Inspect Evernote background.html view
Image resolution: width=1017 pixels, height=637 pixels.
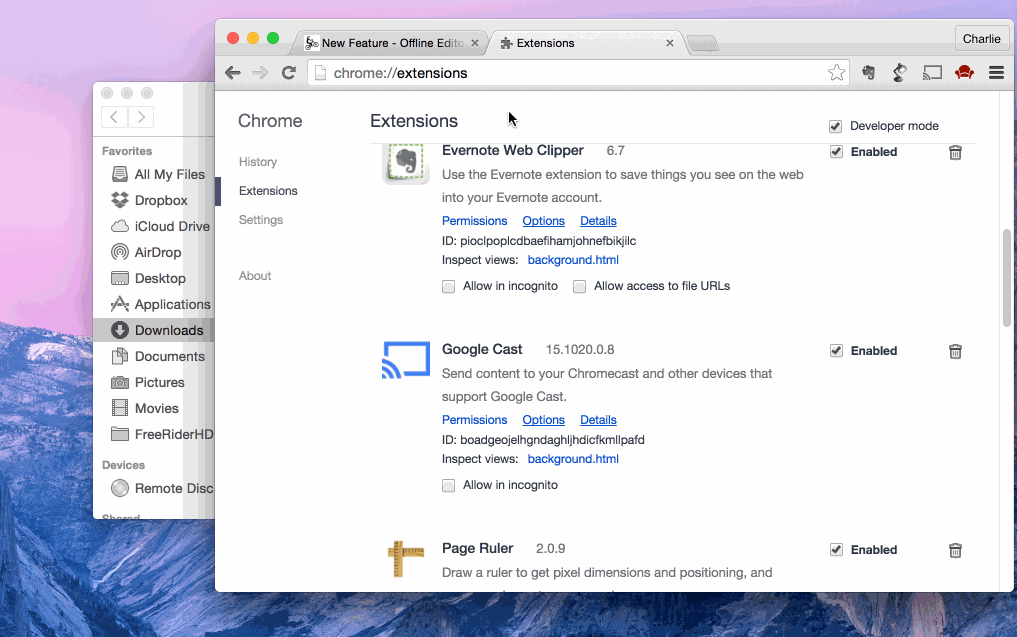(573, 259)
